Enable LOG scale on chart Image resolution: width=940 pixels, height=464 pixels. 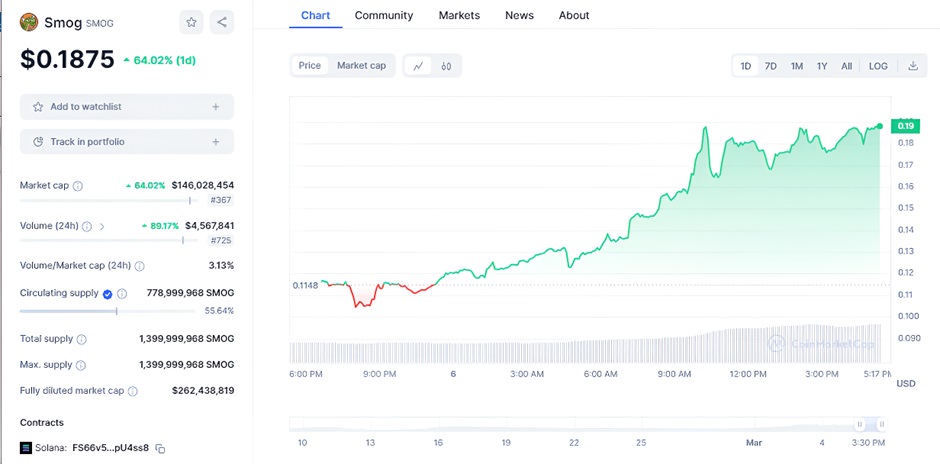coord(877,66)
